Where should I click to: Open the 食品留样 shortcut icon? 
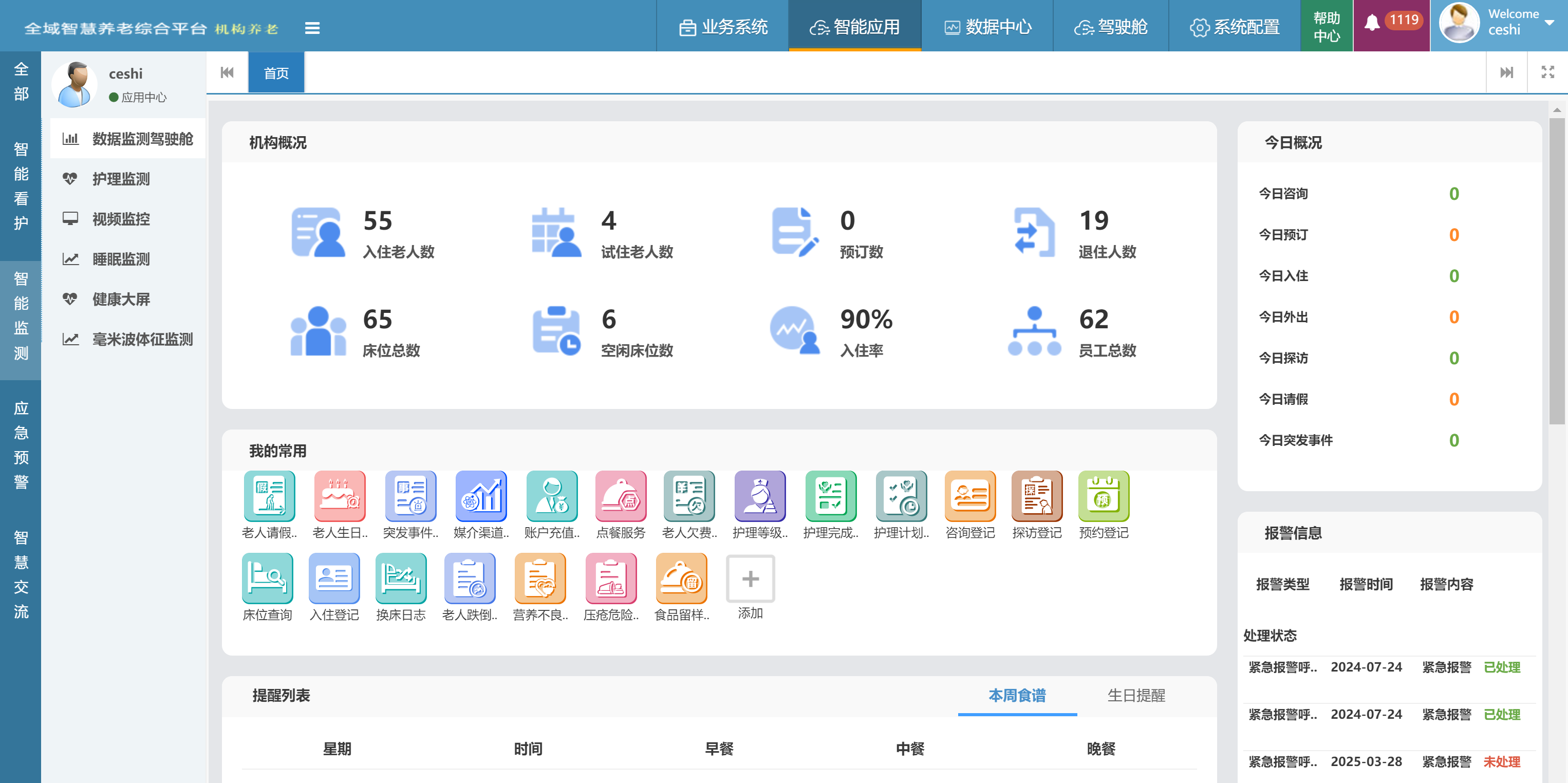click(681, 578)
